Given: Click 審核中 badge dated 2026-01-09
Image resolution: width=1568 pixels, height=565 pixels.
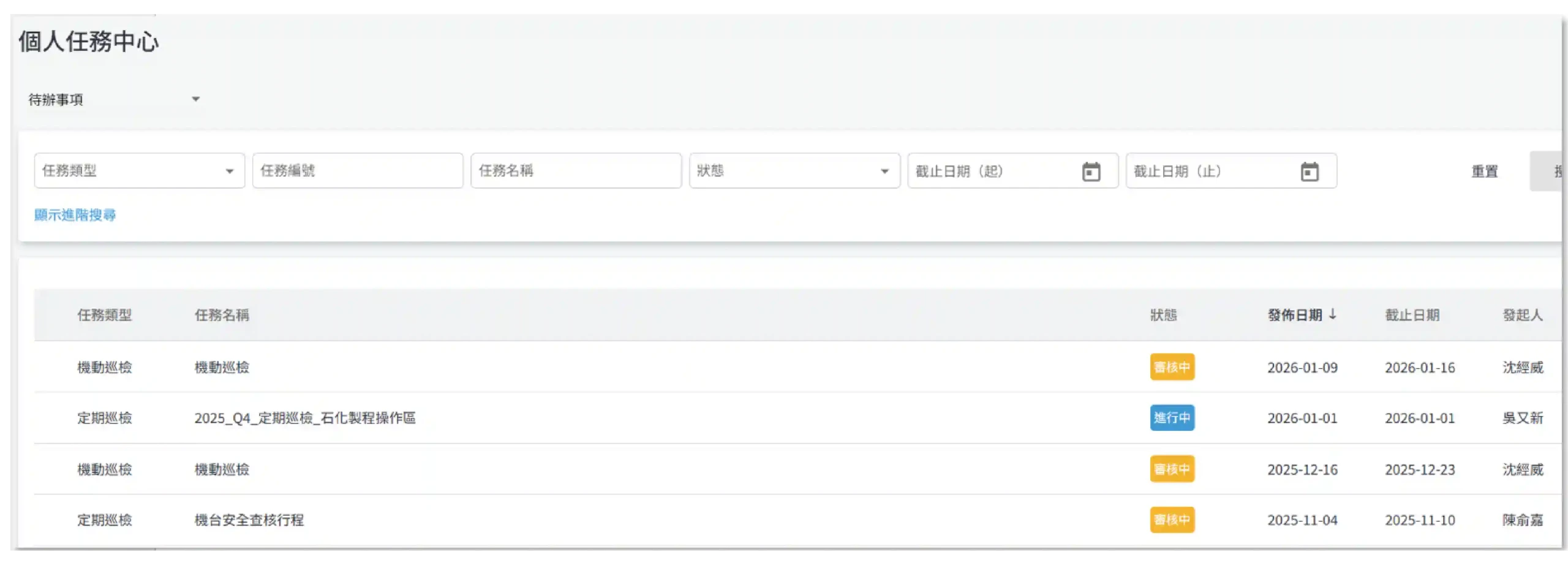Looking at the screenshot, I should pos(1172,367).
